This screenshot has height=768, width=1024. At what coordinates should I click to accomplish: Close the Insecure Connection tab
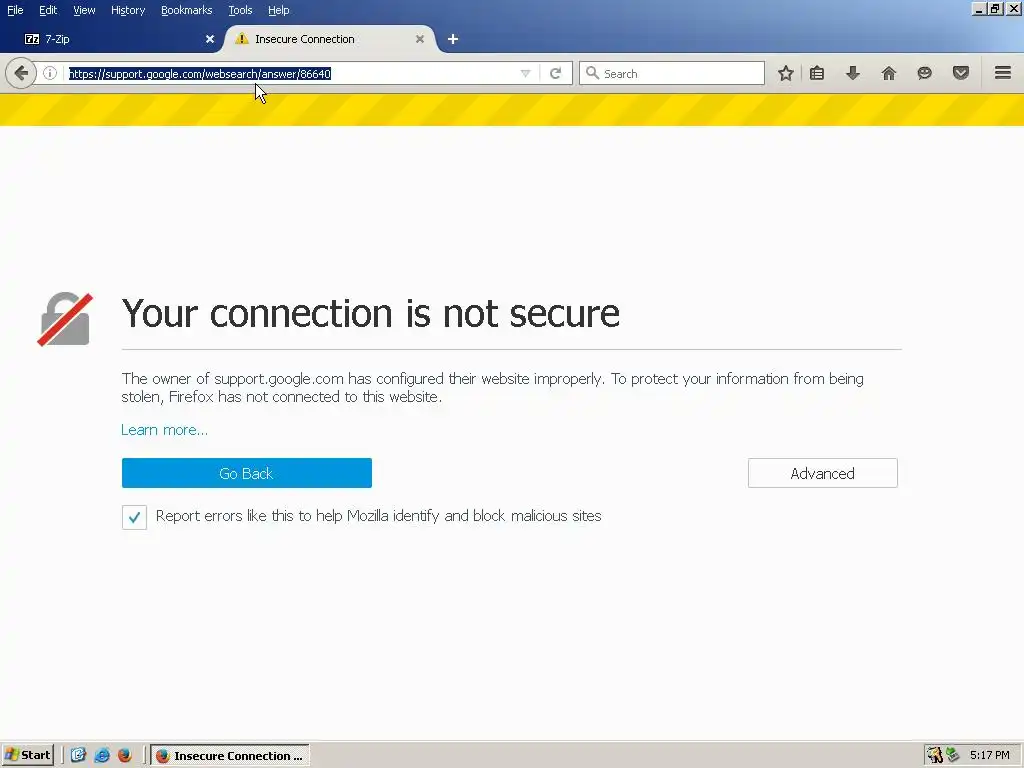420,39
